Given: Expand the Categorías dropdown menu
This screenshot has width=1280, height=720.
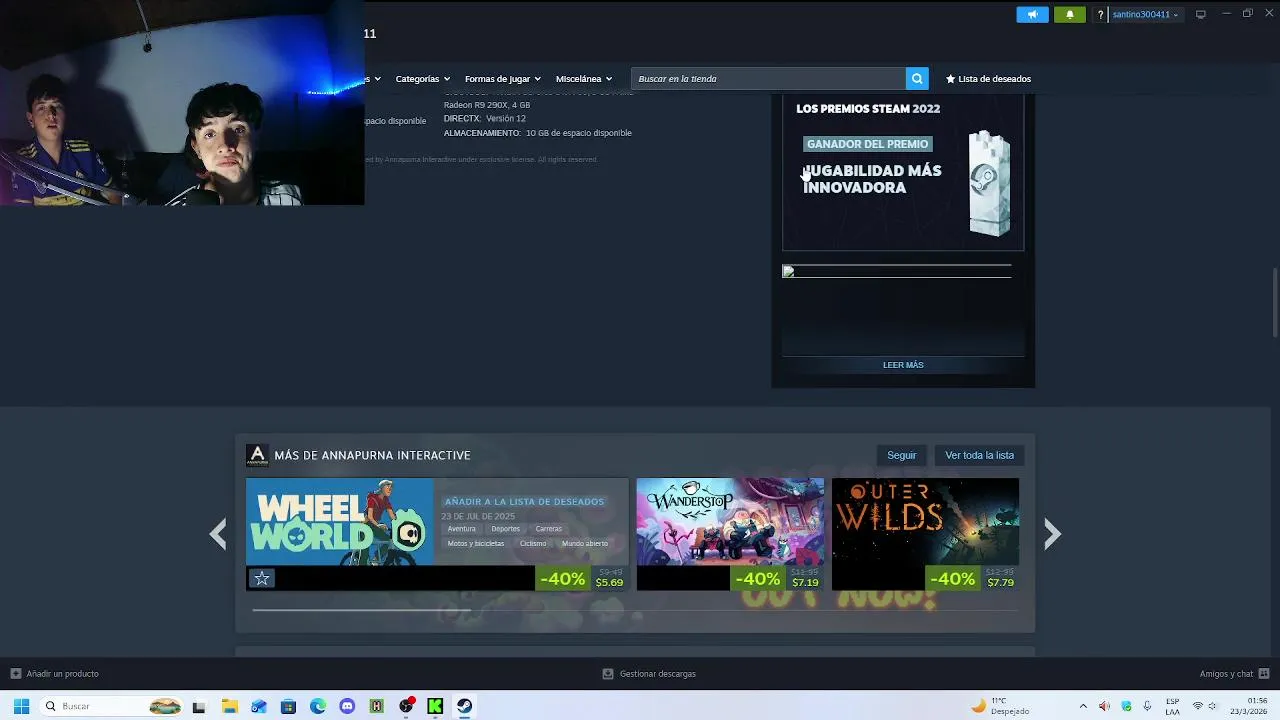Looking at the screenshot, I should [x=422, y=79].
